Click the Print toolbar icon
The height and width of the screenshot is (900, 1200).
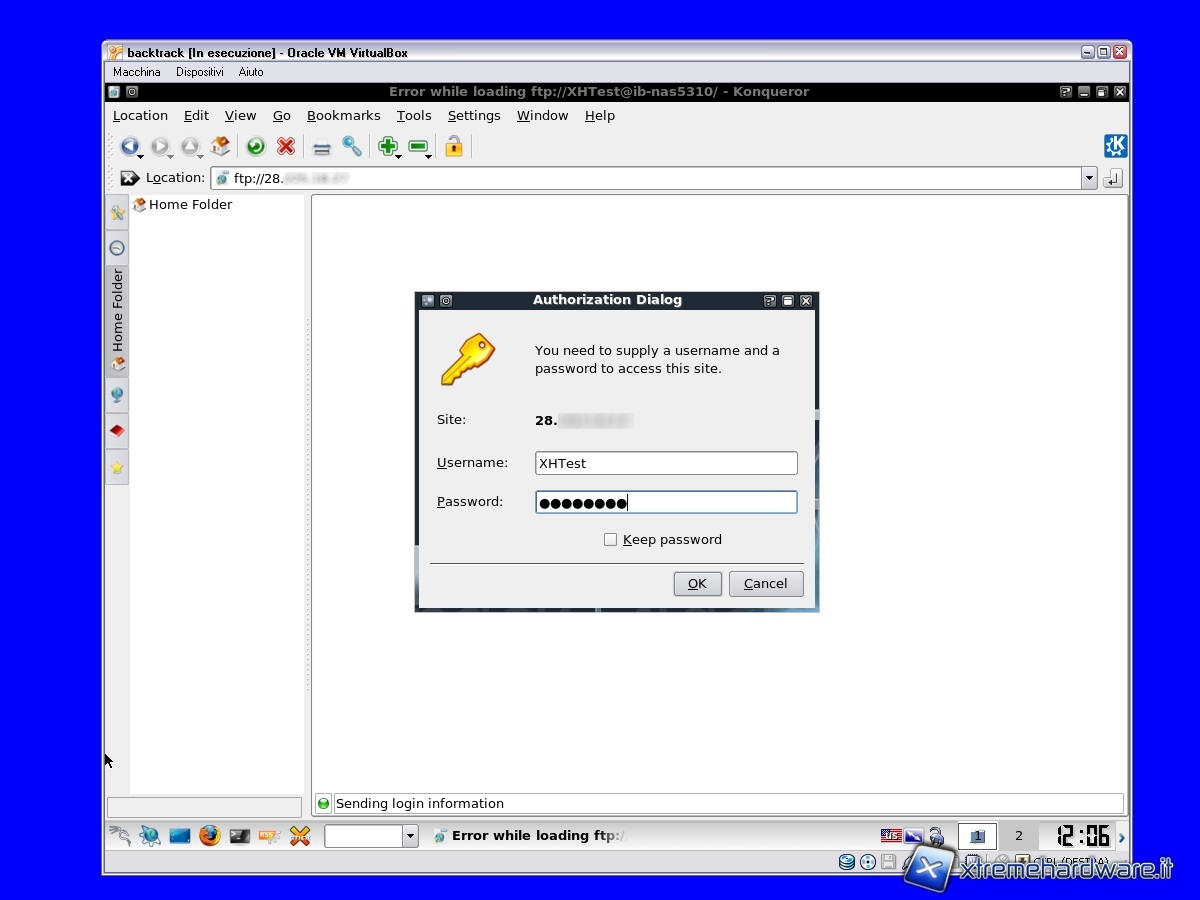coord(322,148)
